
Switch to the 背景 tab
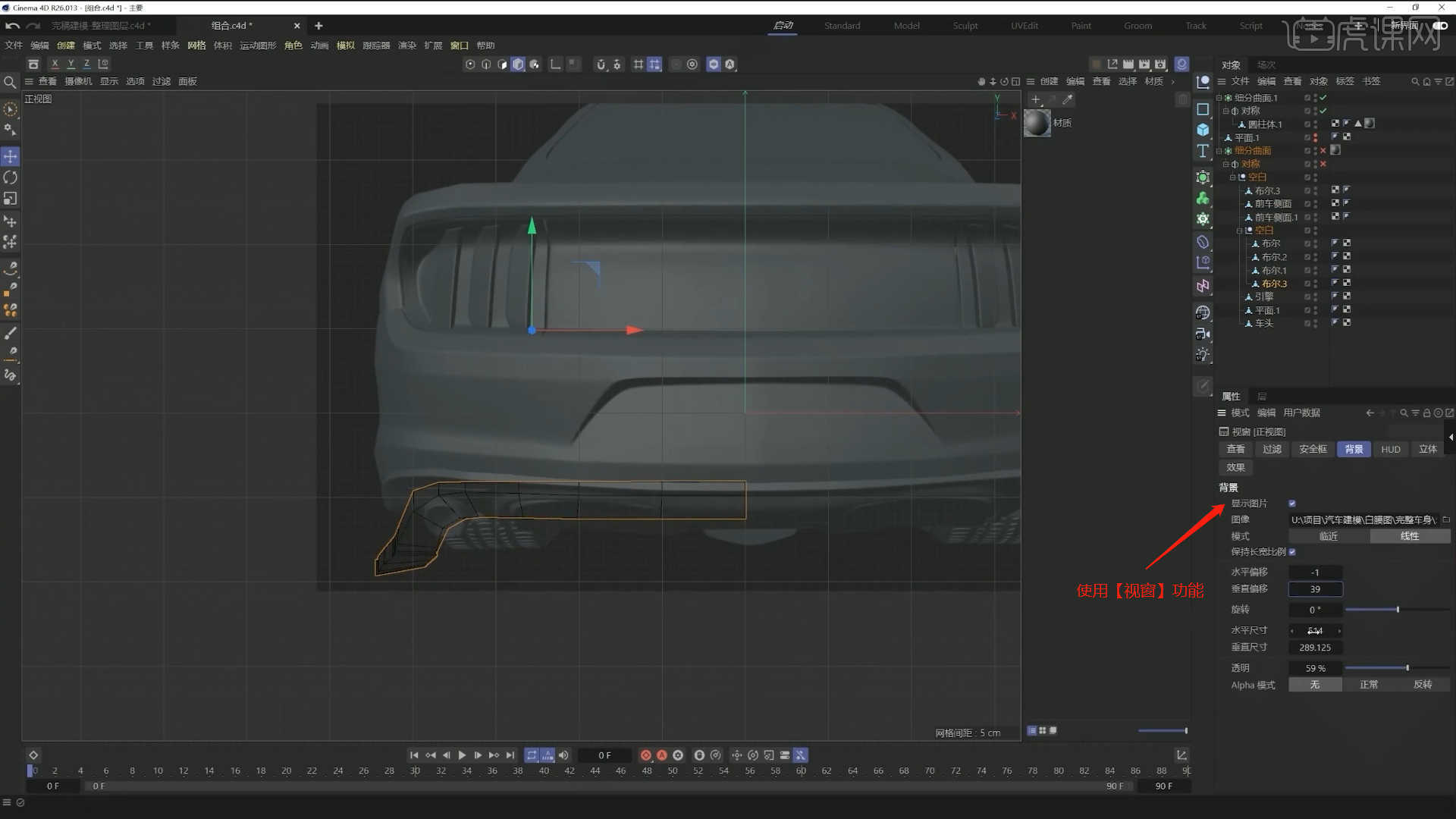coord(1354,449)
